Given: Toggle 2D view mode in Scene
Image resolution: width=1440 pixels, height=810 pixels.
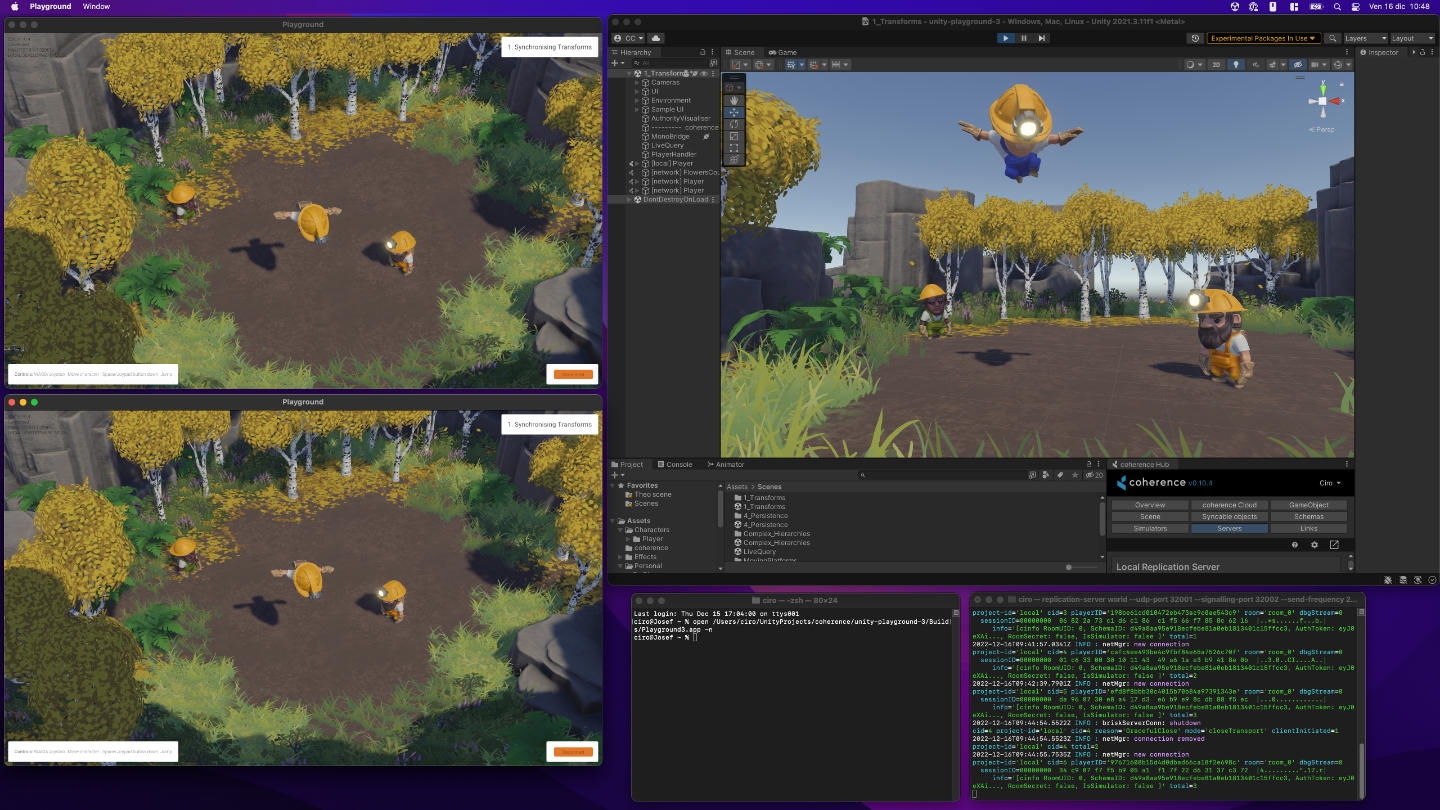Looking at the screenshot, I should (1216, 65).
